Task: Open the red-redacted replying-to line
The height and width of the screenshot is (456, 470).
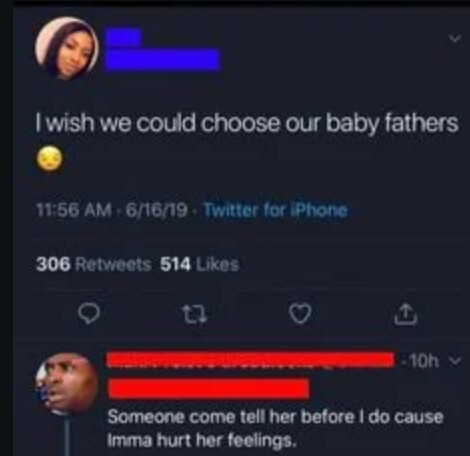Action: 208,388
